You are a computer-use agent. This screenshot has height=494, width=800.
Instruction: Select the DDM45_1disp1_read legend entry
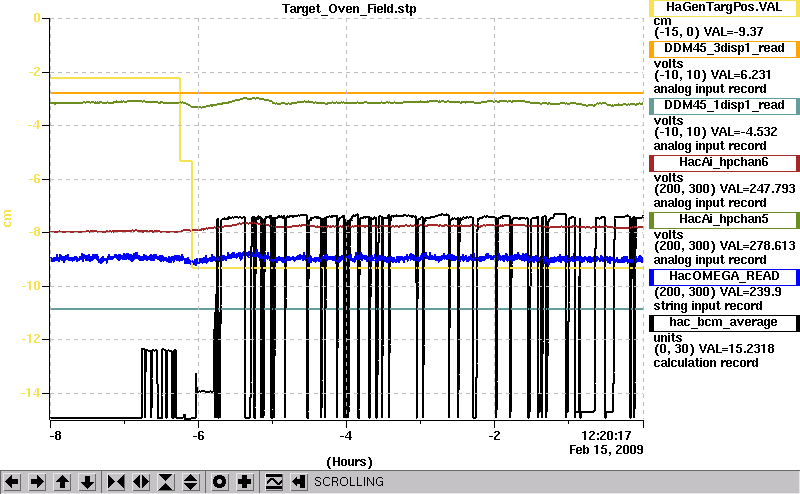(x=724, y=106)
